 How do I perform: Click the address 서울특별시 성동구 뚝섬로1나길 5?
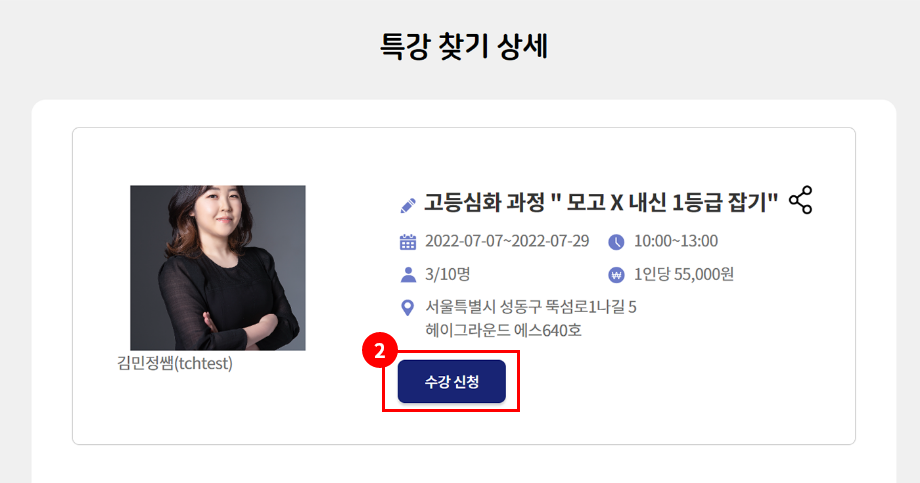[x=531, y=307]
